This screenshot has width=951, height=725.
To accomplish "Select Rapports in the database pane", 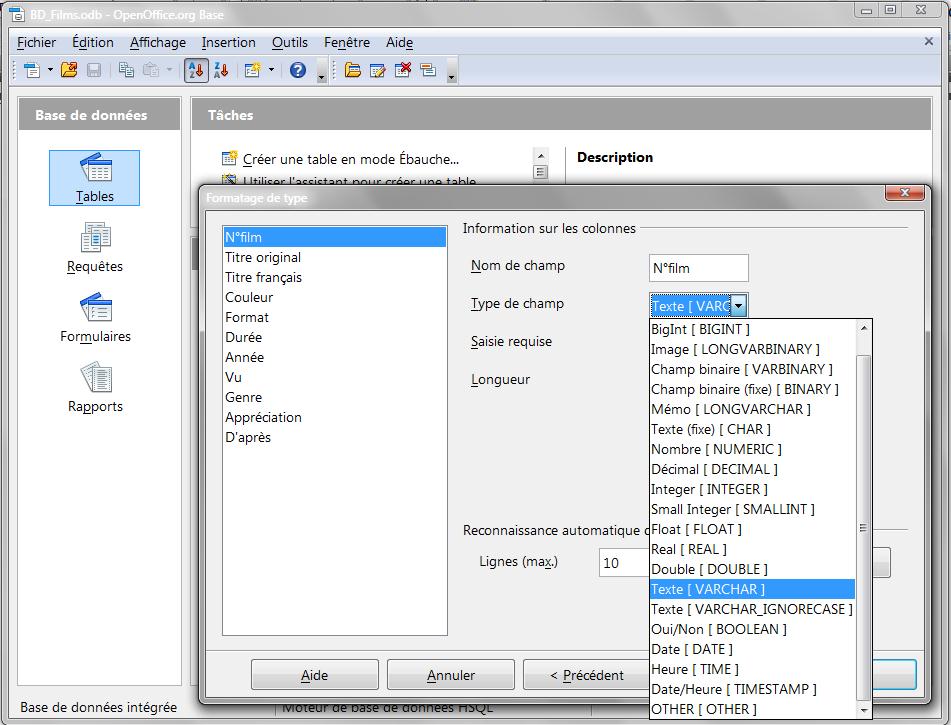I will click(95, 388).
